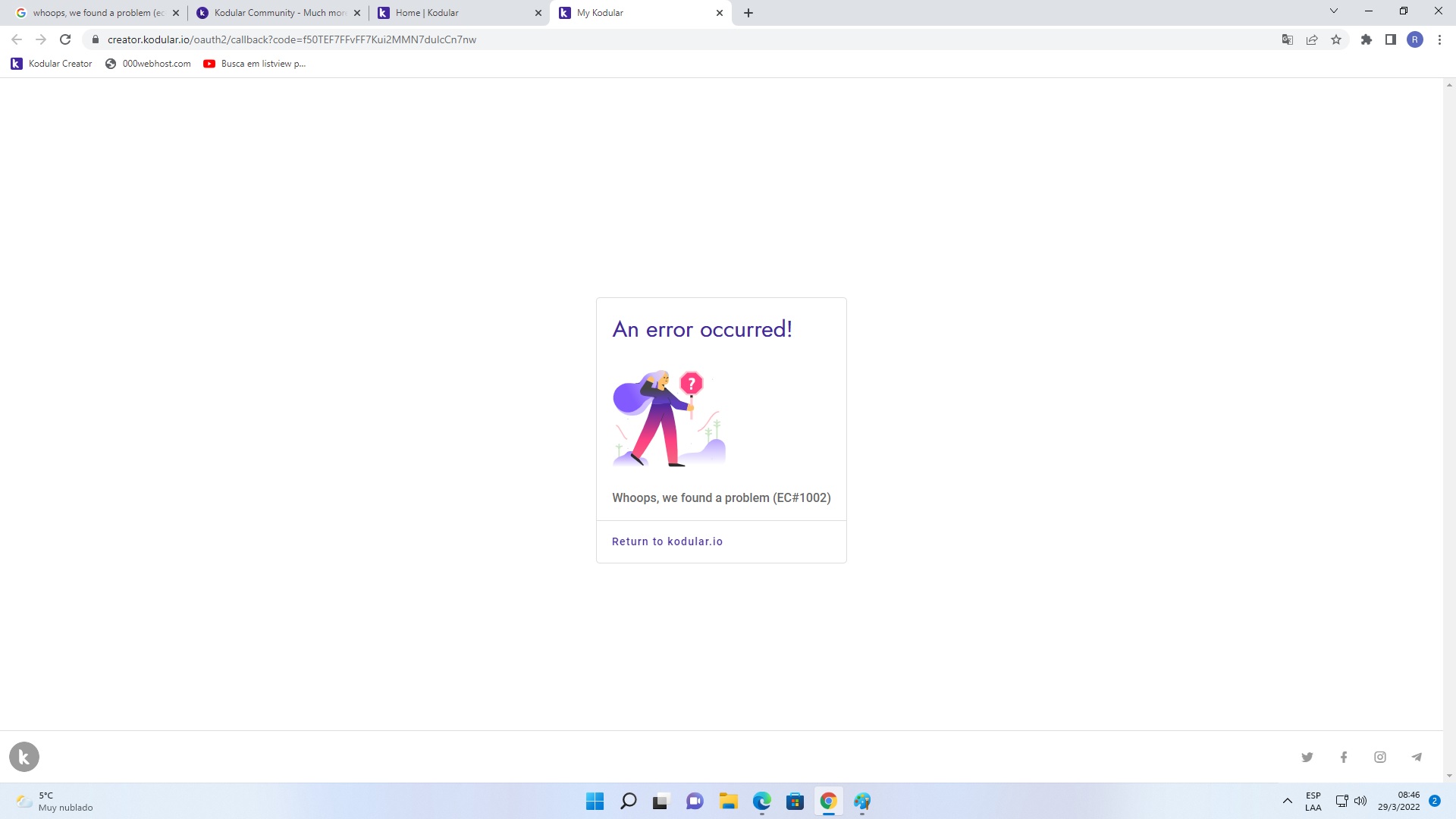The image size is (1456, 819).
Task: Bookmark this page with the star icon
Action: (x=1336, y=39)
